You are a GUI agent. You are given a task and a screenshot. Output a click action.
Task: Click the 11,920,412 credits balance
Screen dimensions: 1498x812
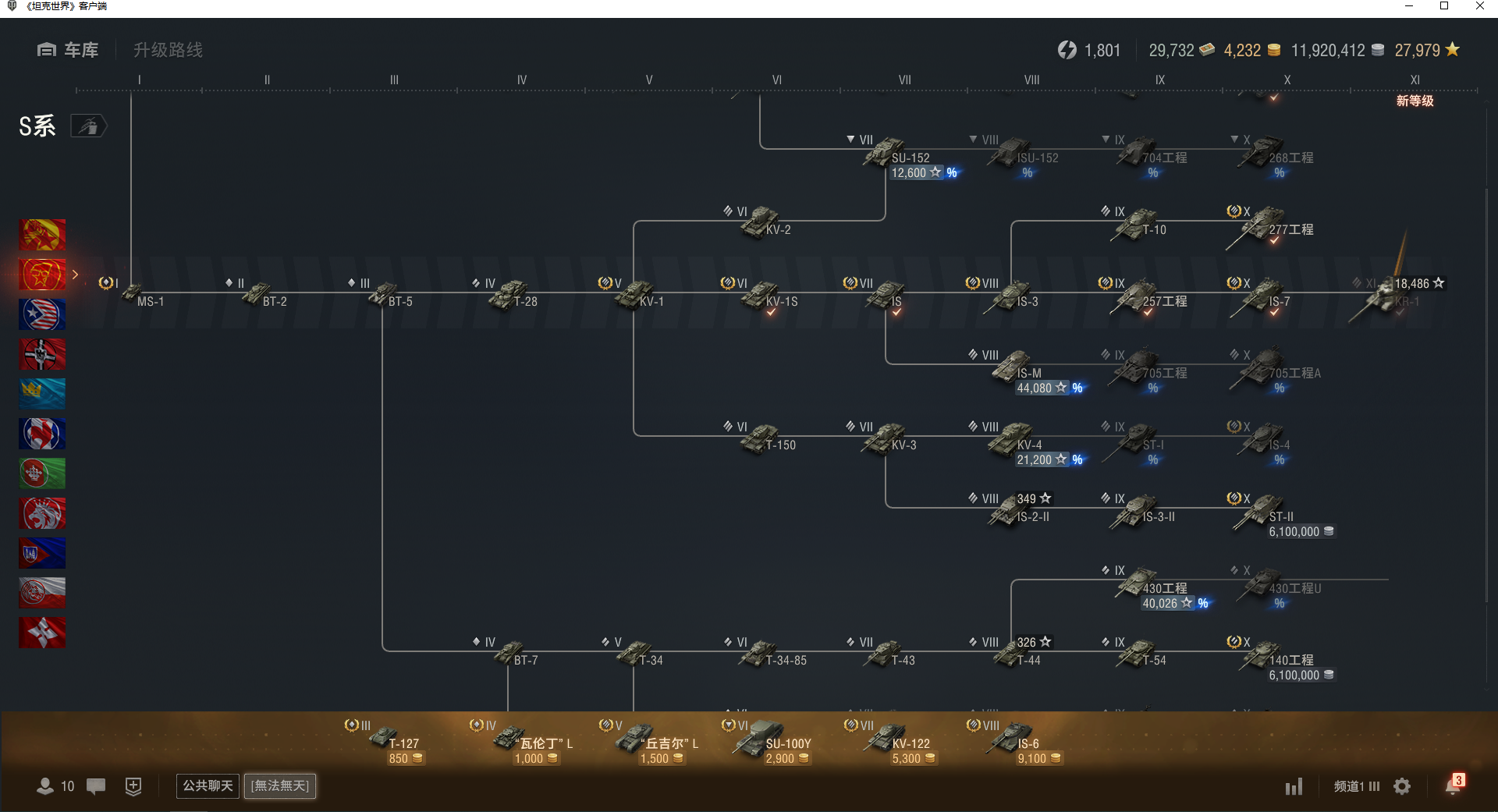(1328, 50)
